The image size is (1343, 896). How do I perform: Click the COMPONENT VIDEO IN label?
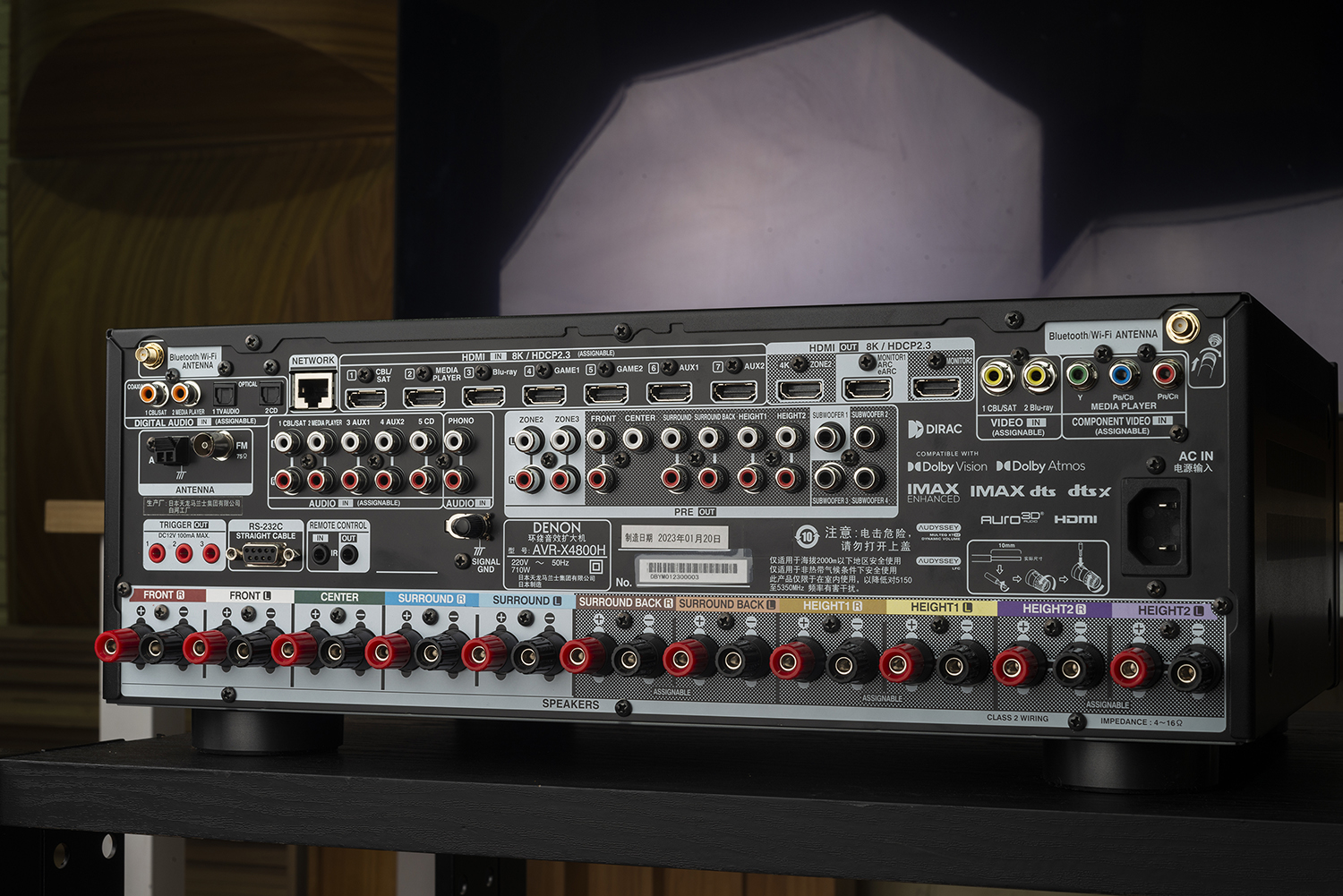1121,421
